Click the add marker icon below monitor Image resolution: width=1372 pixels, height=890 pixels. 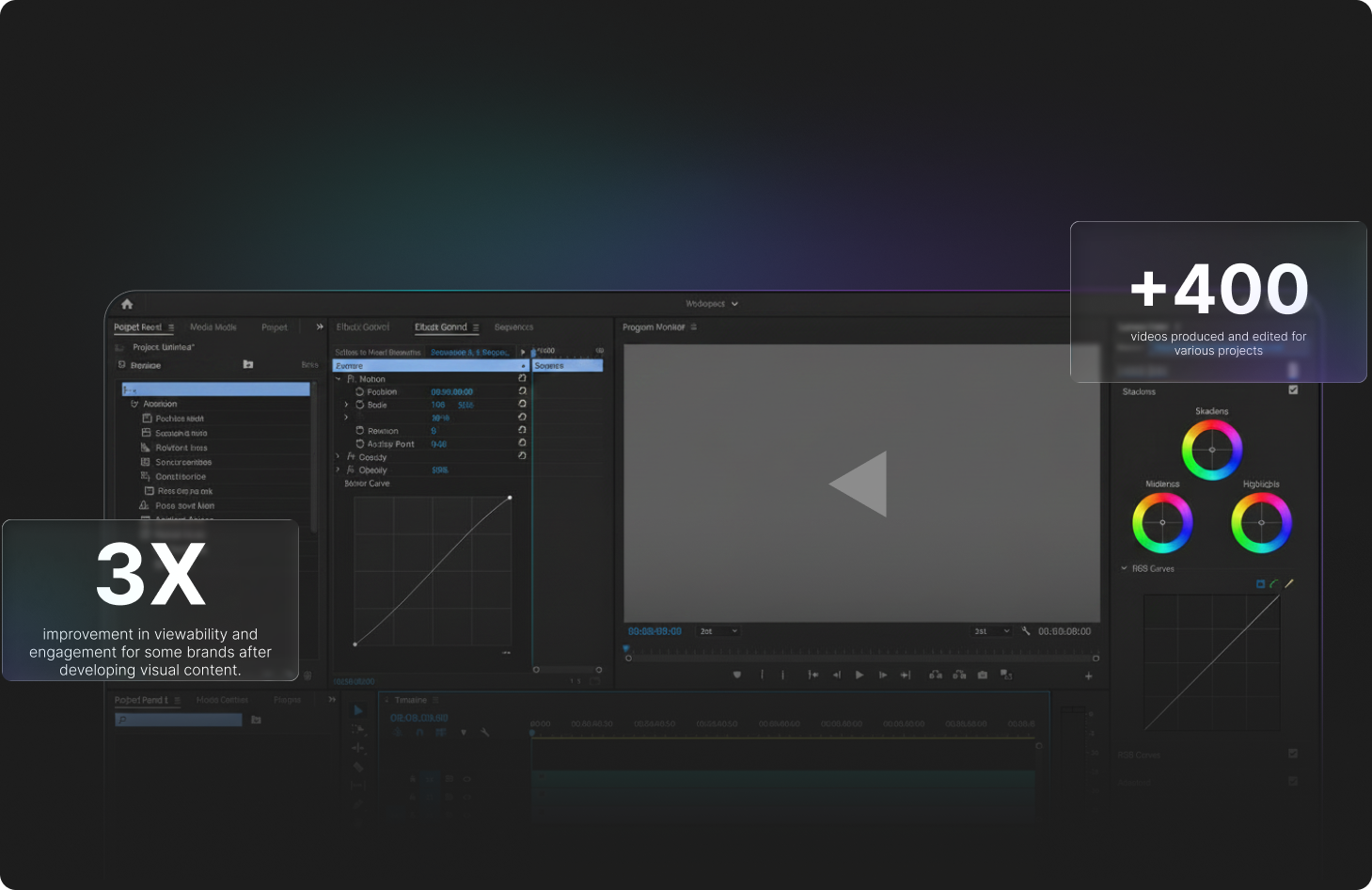(x=737, y=675)
